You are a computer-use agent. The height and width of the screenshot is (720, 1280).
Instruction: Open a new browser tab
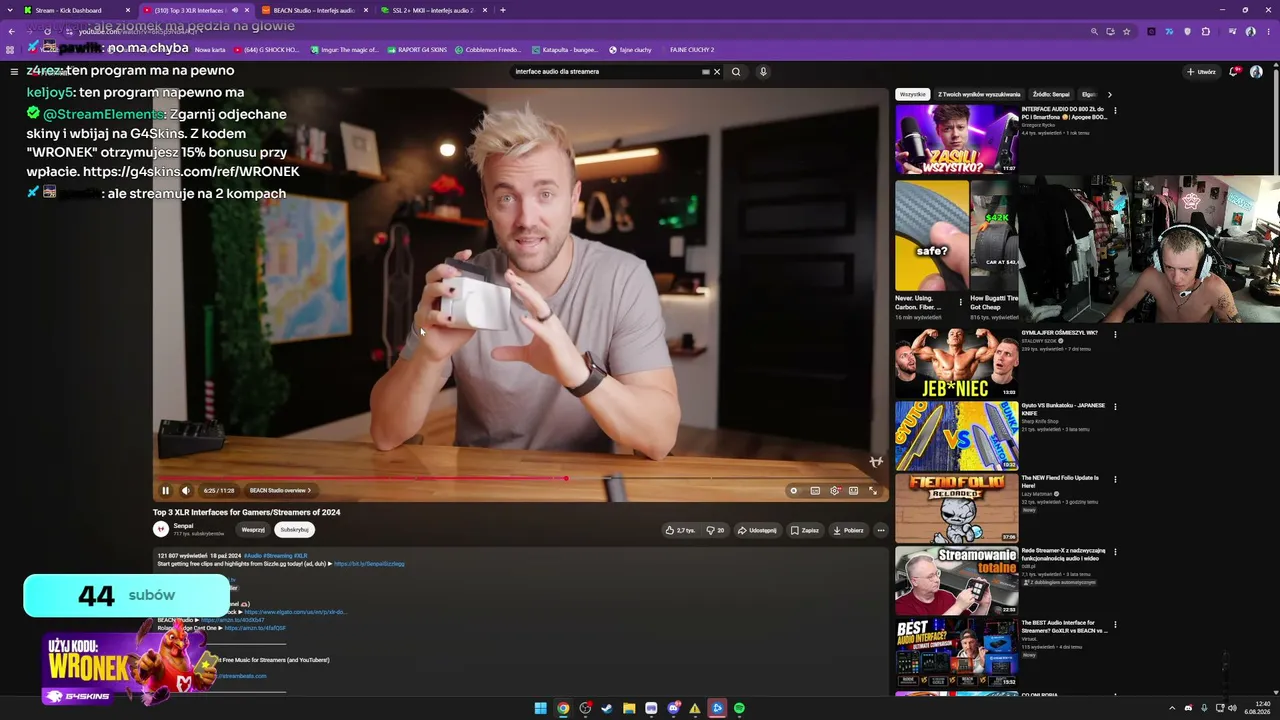pos(502,10)
